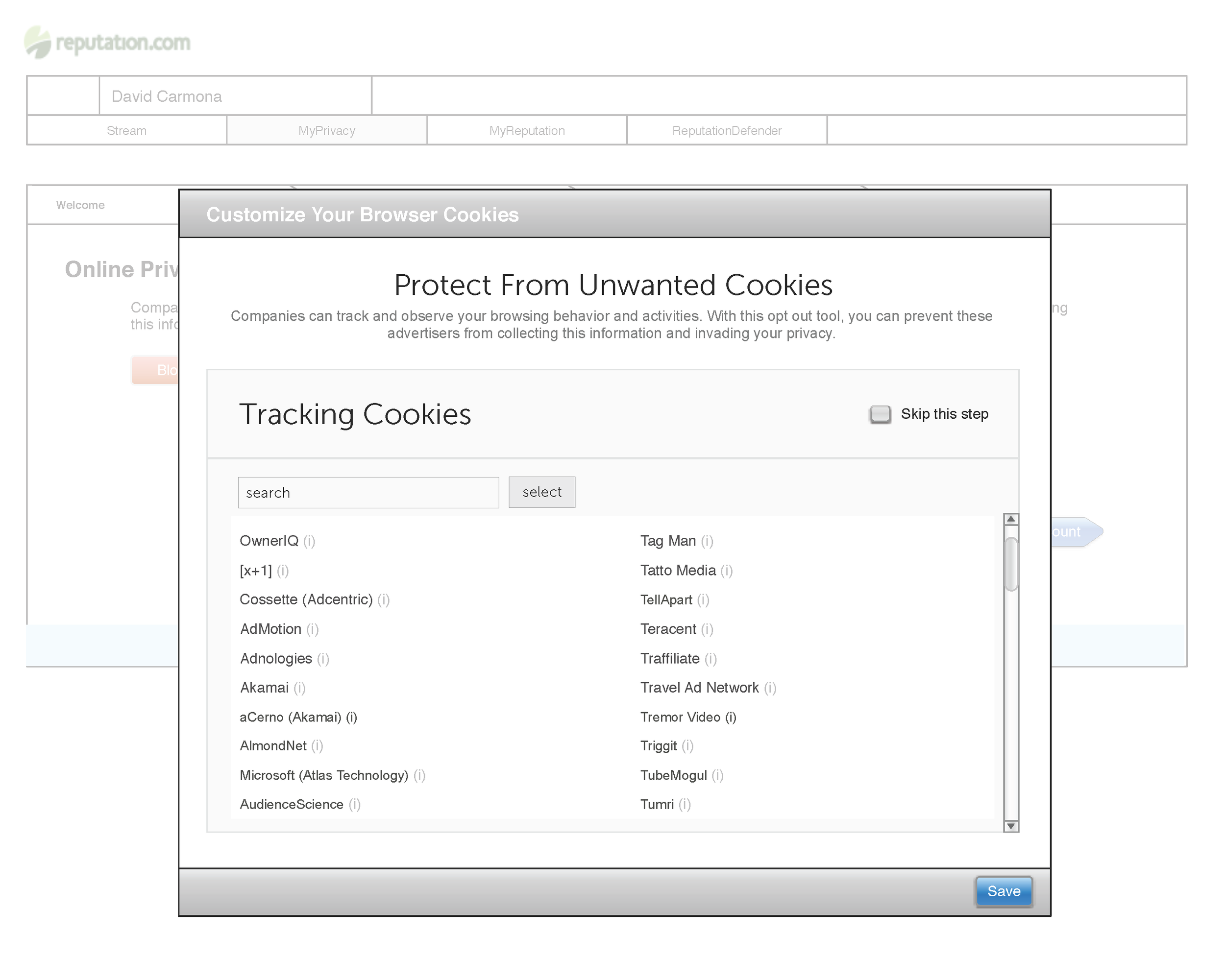Select the Triggit cookie entry

(x=659, y=746)
